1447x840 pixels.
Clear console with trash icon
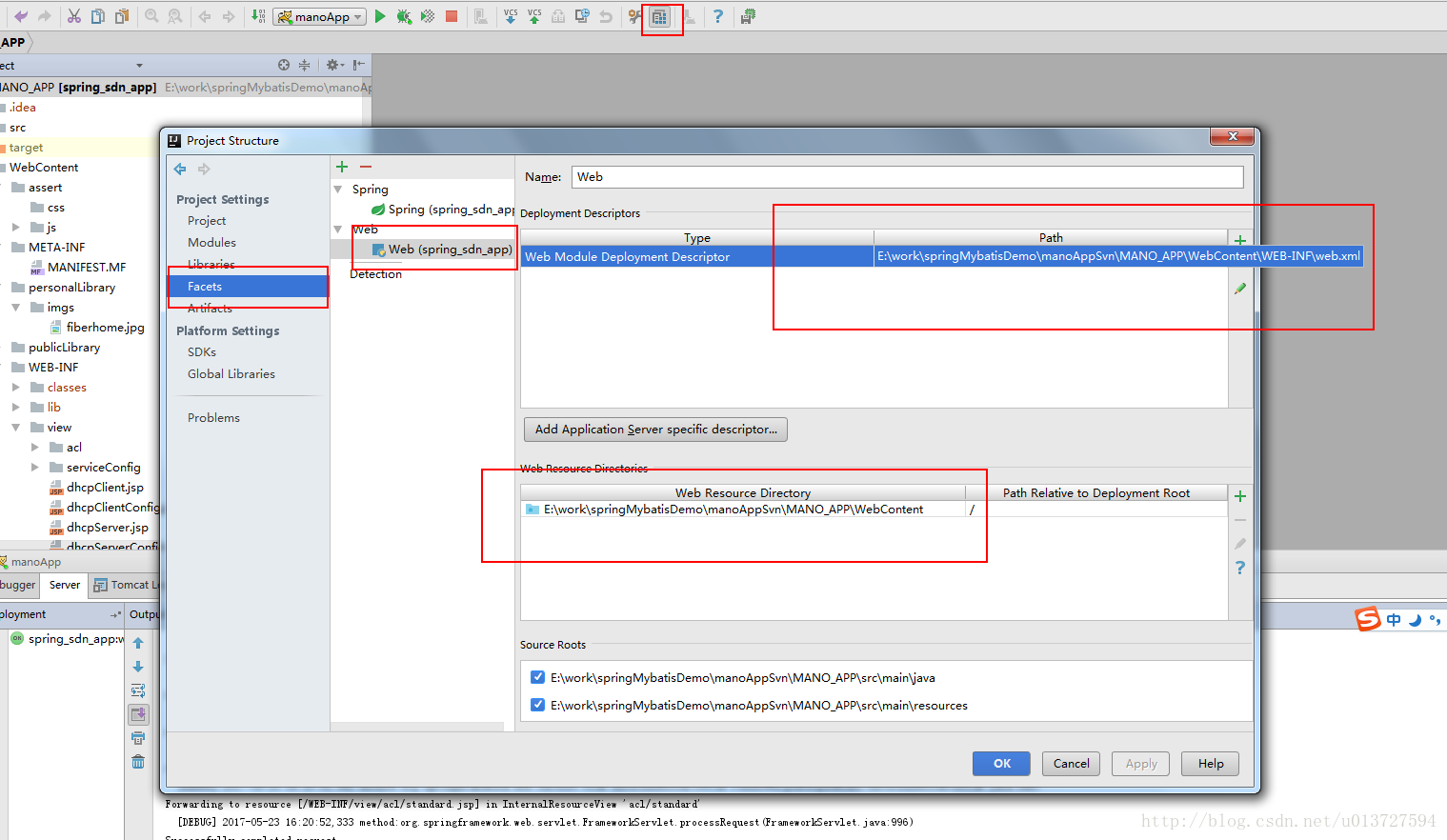click(138, 762)
